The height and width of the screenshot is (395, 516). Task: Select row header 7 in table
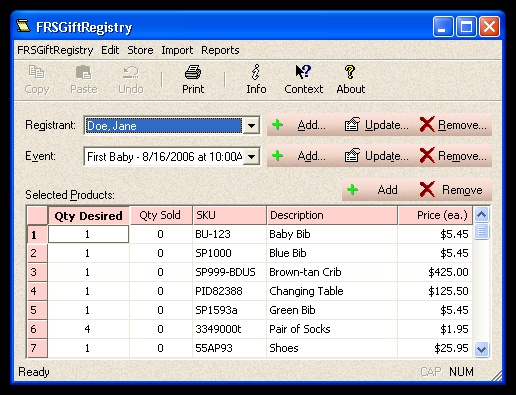[37, 348]
